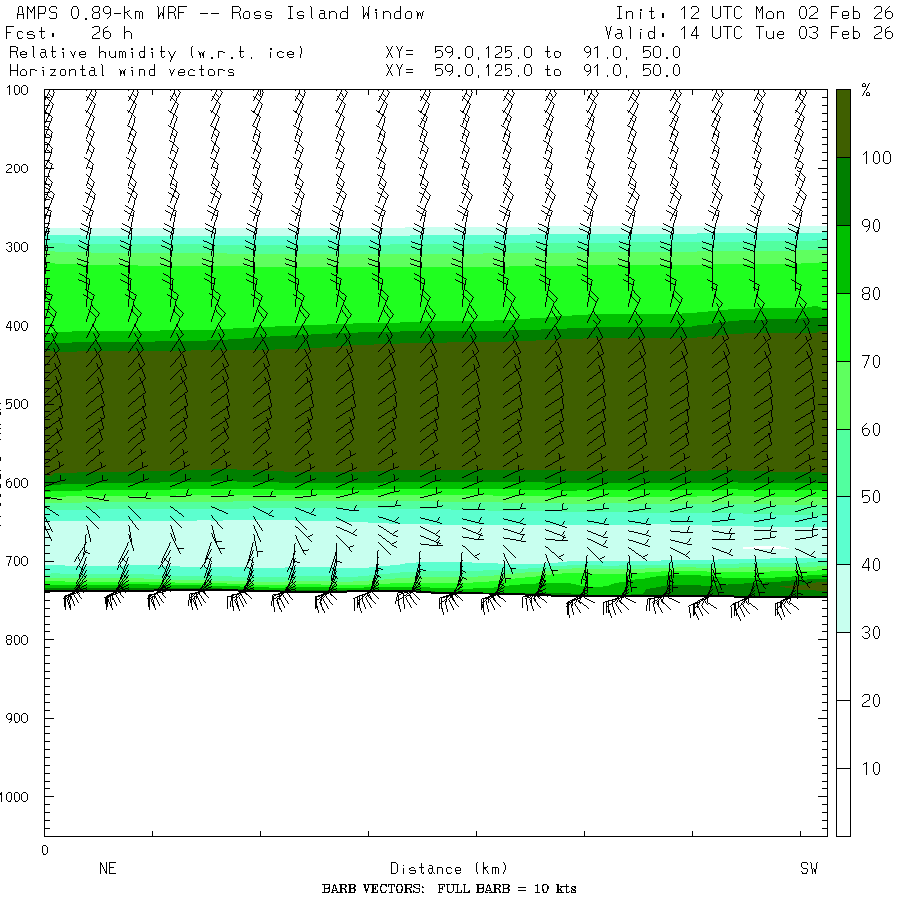This screenshot has width=900, height=900.
Task: Click the dark green 90-100% legend swatch
Action: coord(843,191)
